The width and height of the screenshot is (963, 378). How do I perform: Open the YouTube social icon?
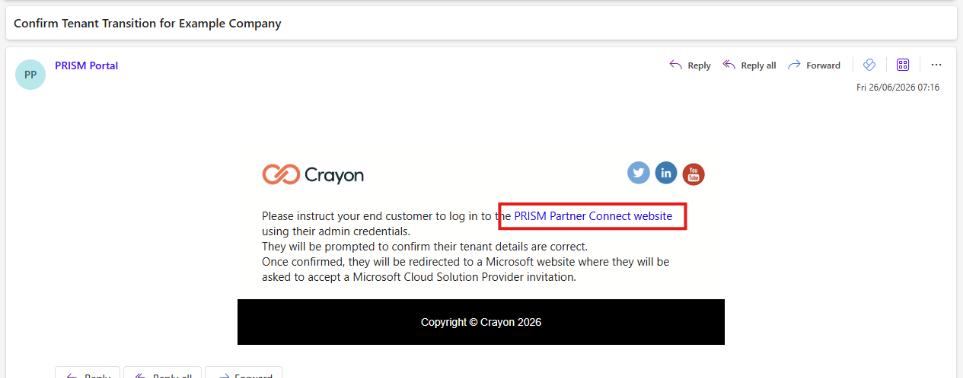click(x=693, y=174)
